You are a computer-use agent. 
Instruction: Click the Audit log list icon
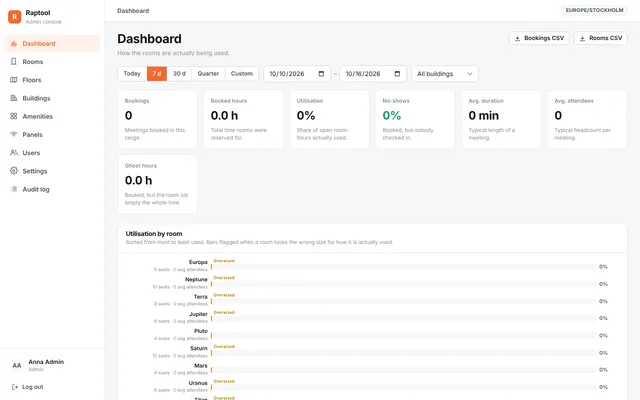(x=14, y=189)
